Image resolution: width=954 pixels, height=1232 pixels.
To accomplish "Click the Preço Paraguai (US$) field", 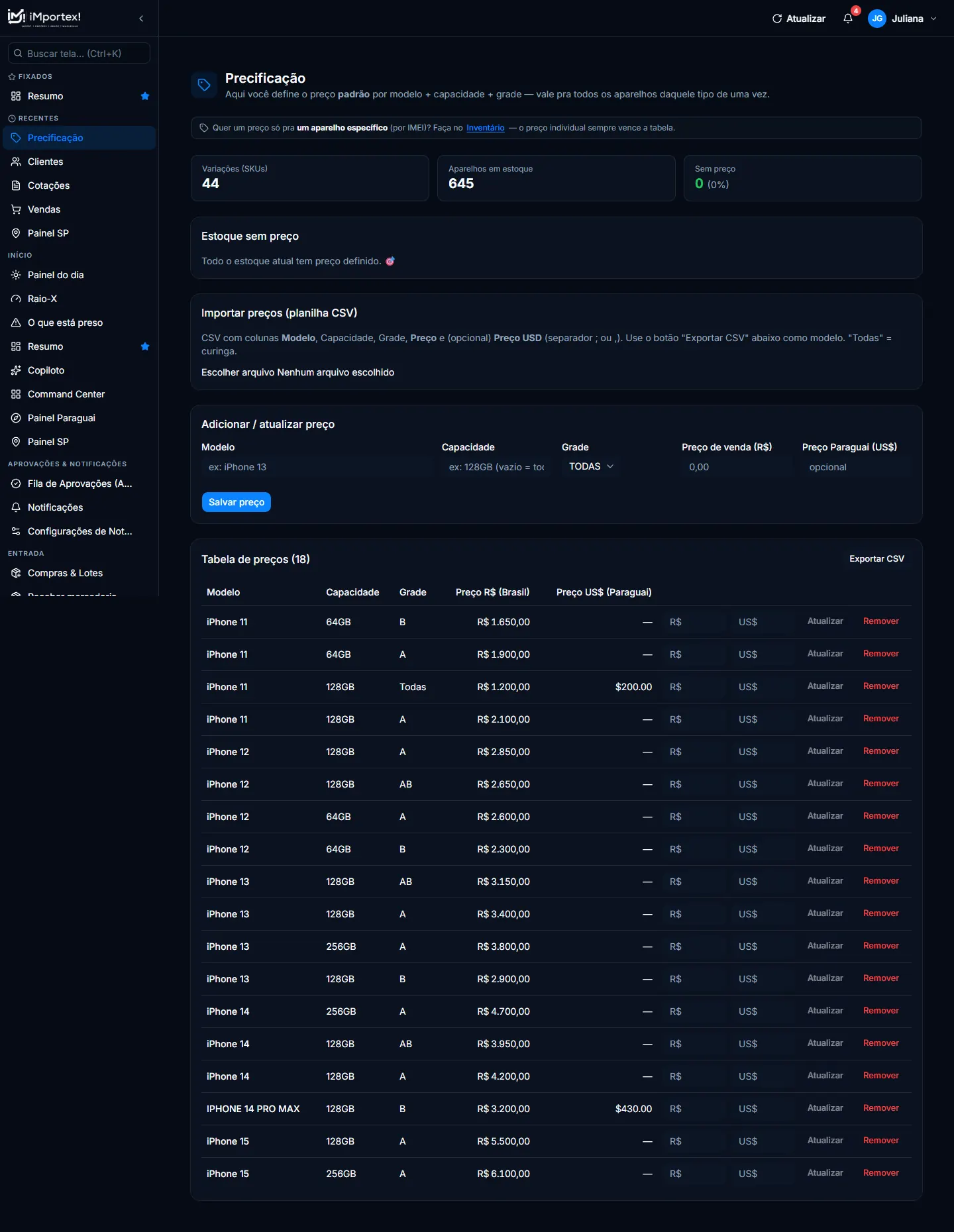I will click(x=857, y=467).
